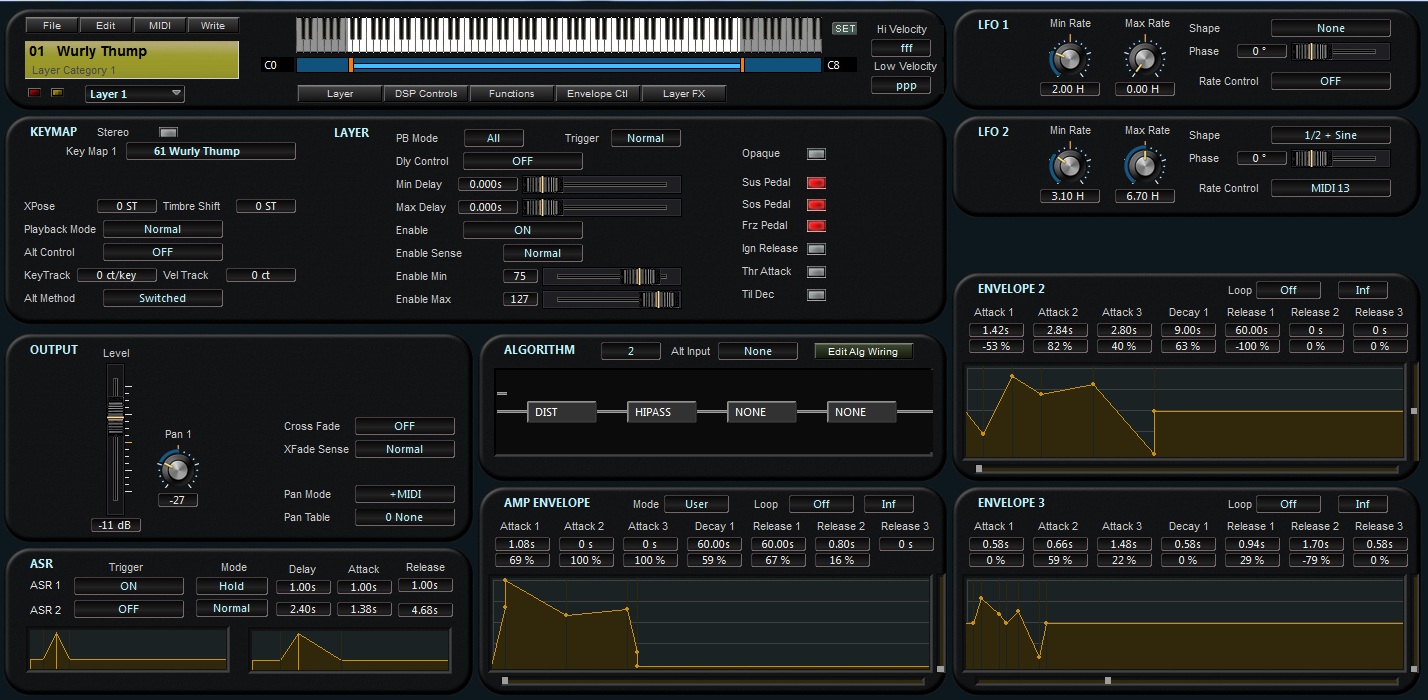Viewport: 1428px width, 700px height.
Task: Open the LFO 2 Shape selector
Action: coord(1330,135)
